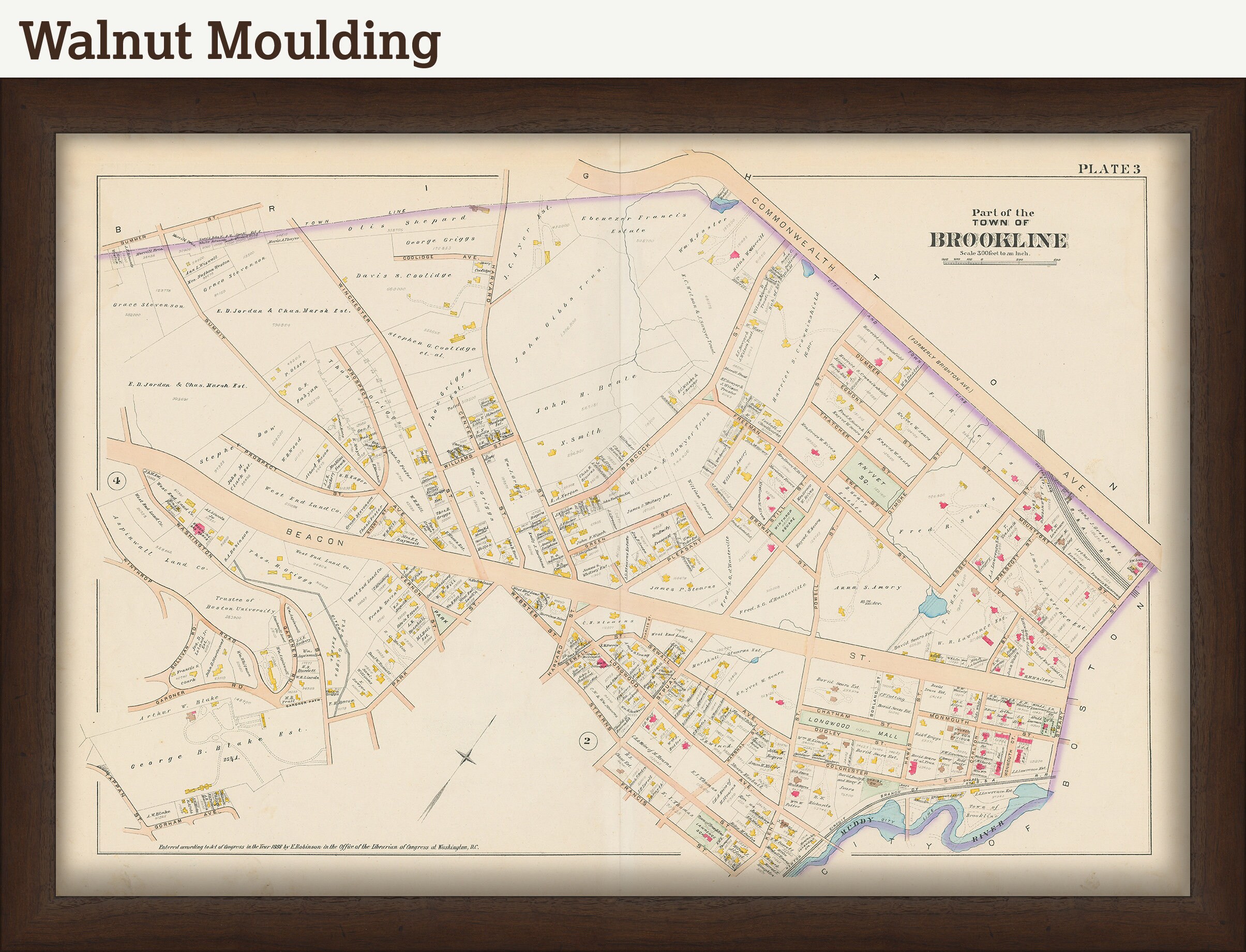1246x952 pixels.
Task: Click the "PLATE 3" label
Action: 1109,168
